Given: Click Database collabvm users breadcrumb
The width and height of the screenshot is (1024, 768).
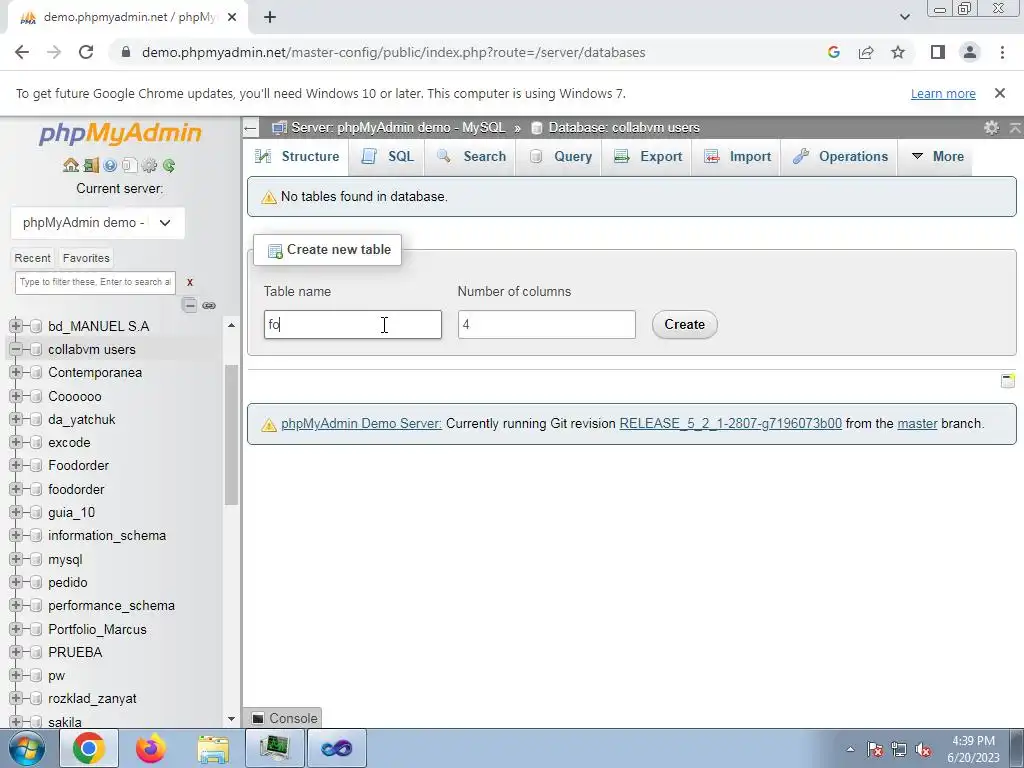Looking at the screenshot, I should (624, 127).
